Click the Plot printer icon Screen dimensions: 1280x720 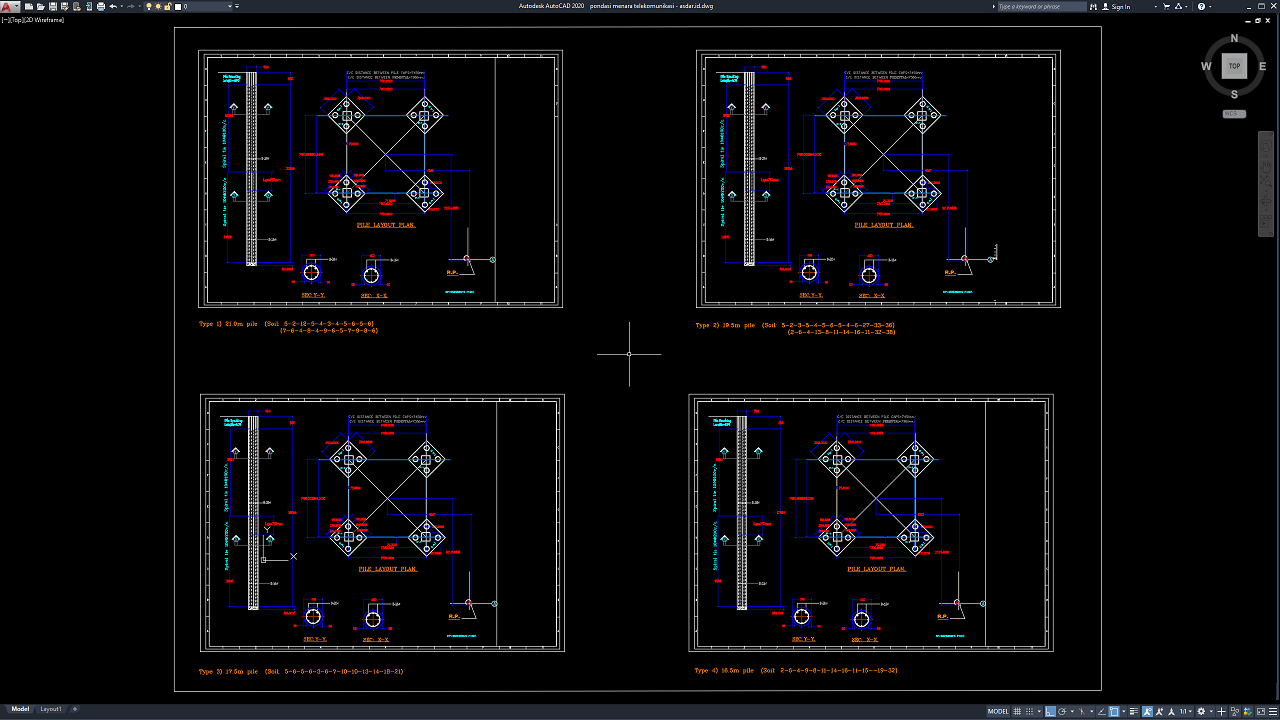point(101,6)
